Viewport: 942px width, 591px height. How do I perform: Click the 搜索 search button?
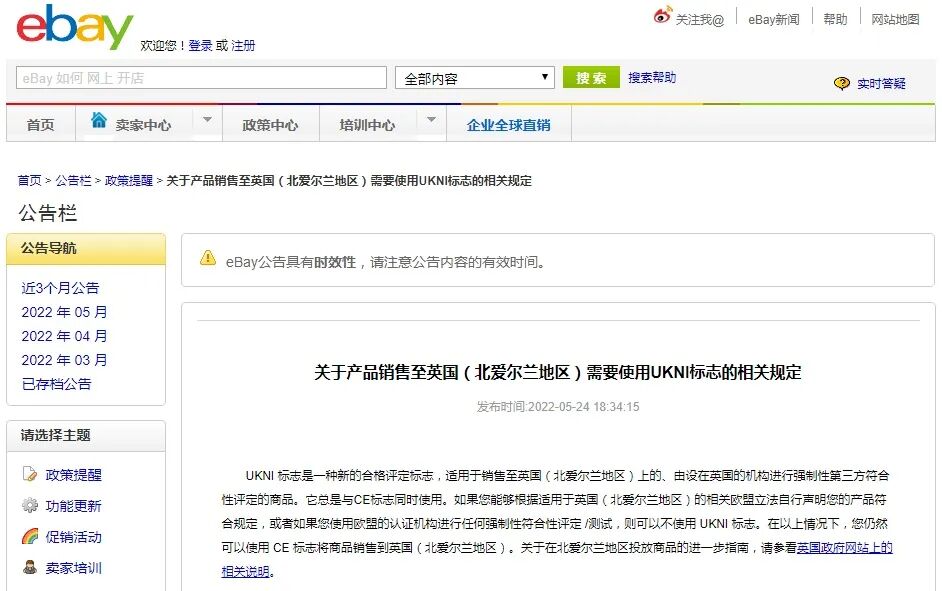[591, 76]
